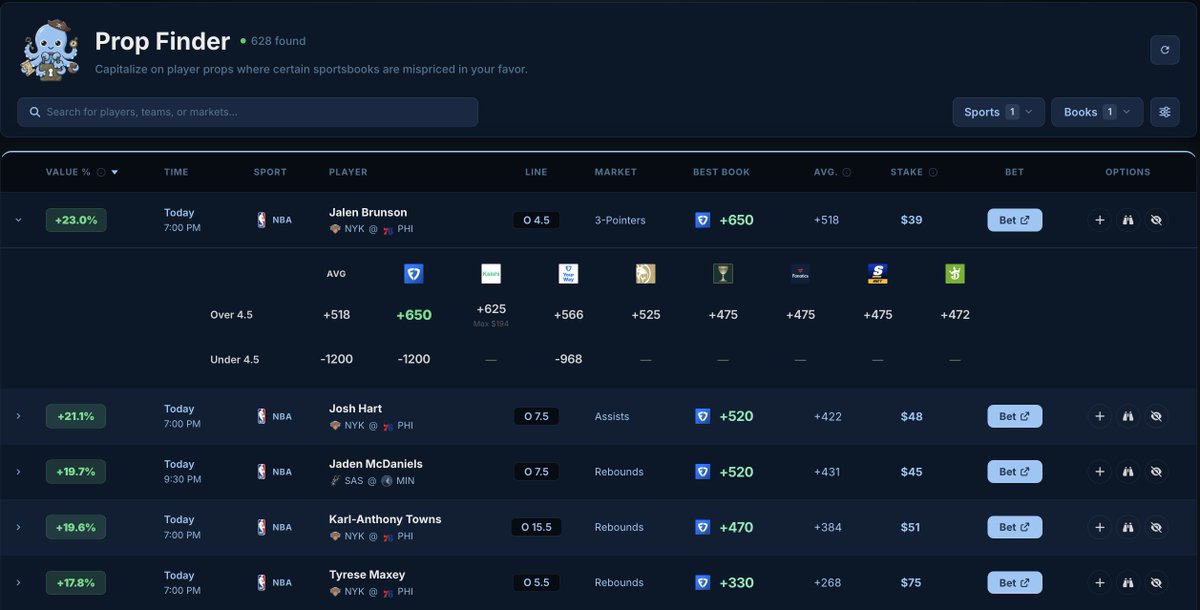Open binoculars view for Jalen Brunson
Image resolution: width=1200 pixels, height=610 pixels.
pos(1128,220)
